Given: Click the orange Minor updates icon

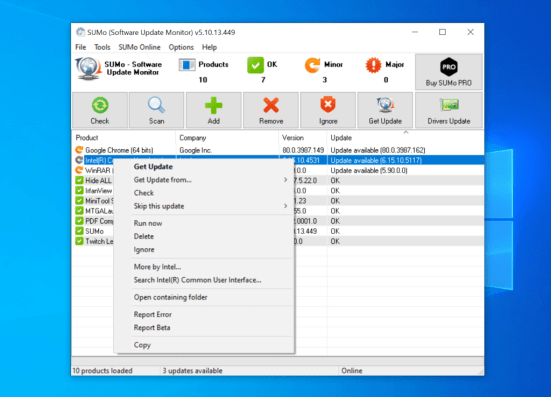Looking at the screenshot, I should [x=312, y=65].
